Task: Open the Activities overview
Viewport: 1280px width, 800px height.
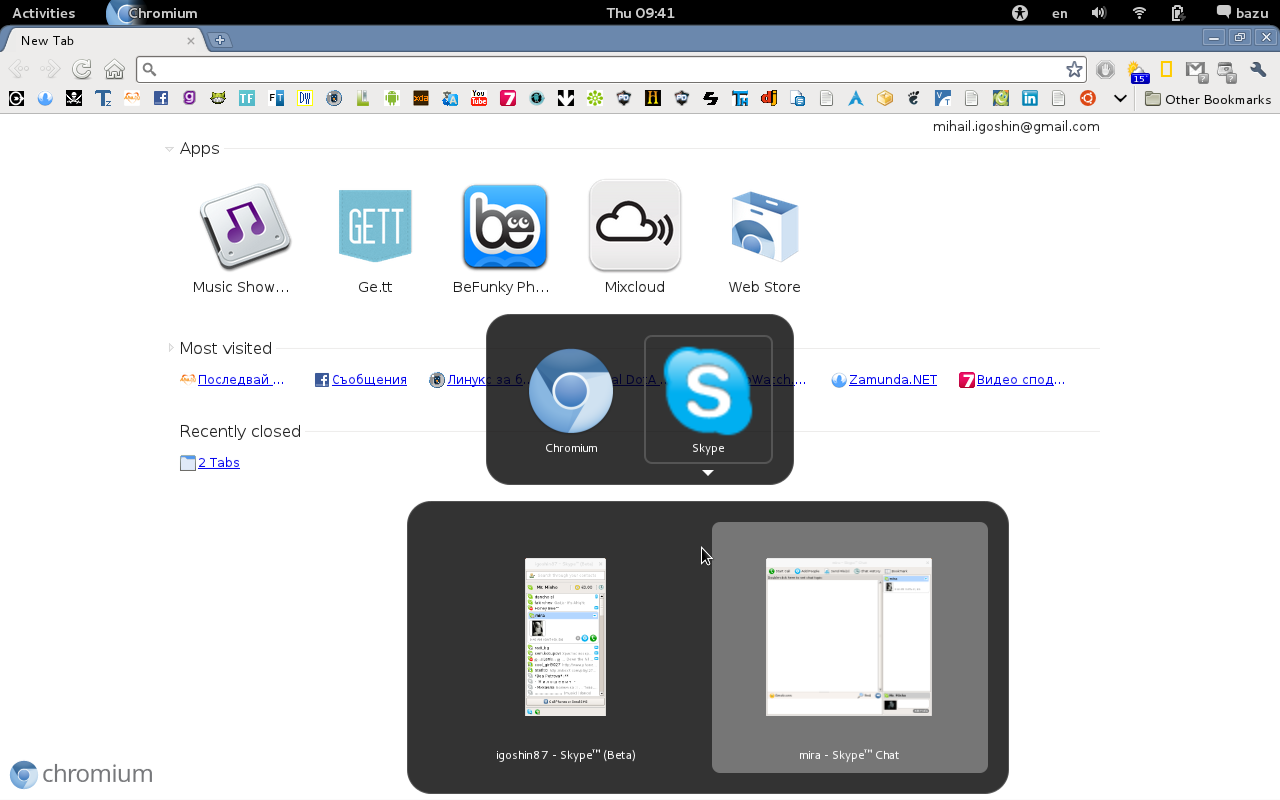Action: (43, 13)
